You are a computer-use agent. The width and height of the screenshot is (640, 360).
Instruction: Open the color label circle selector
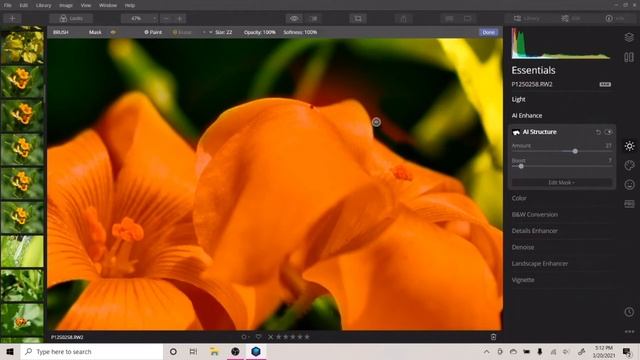click(244, 337)
